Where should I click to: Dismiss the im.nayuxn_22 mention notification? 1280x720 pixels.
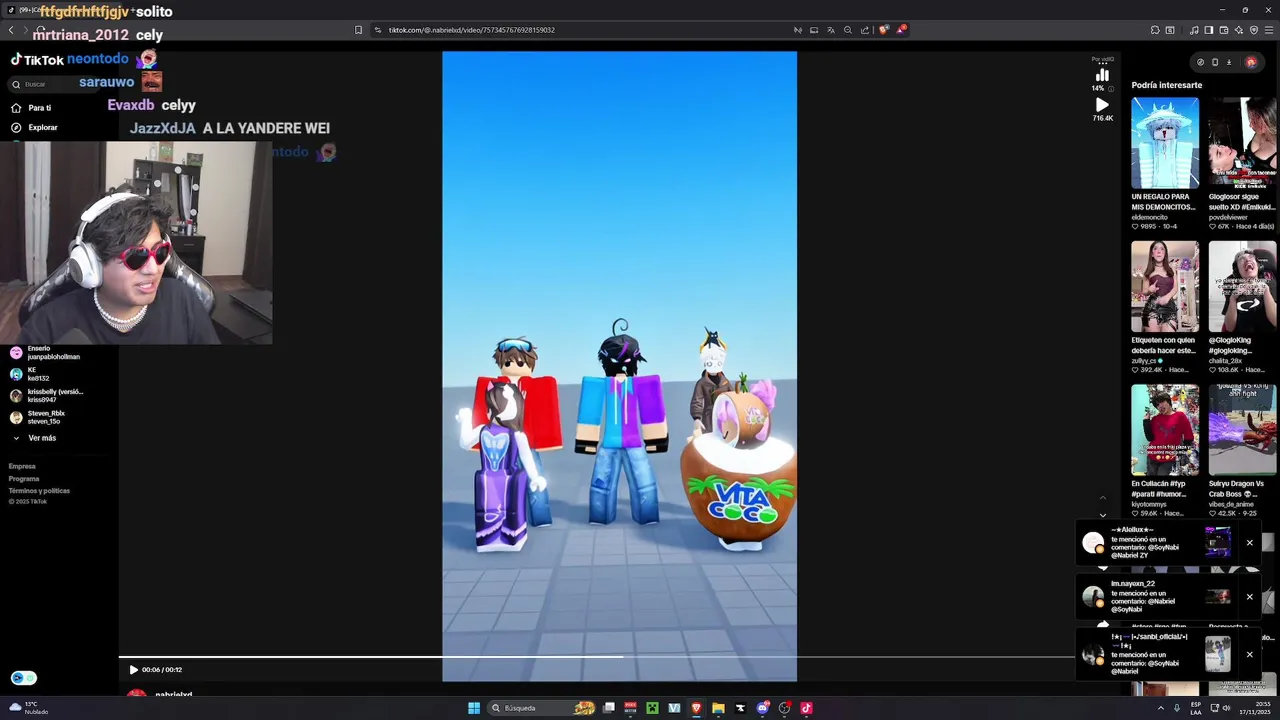click(1249, 597)
